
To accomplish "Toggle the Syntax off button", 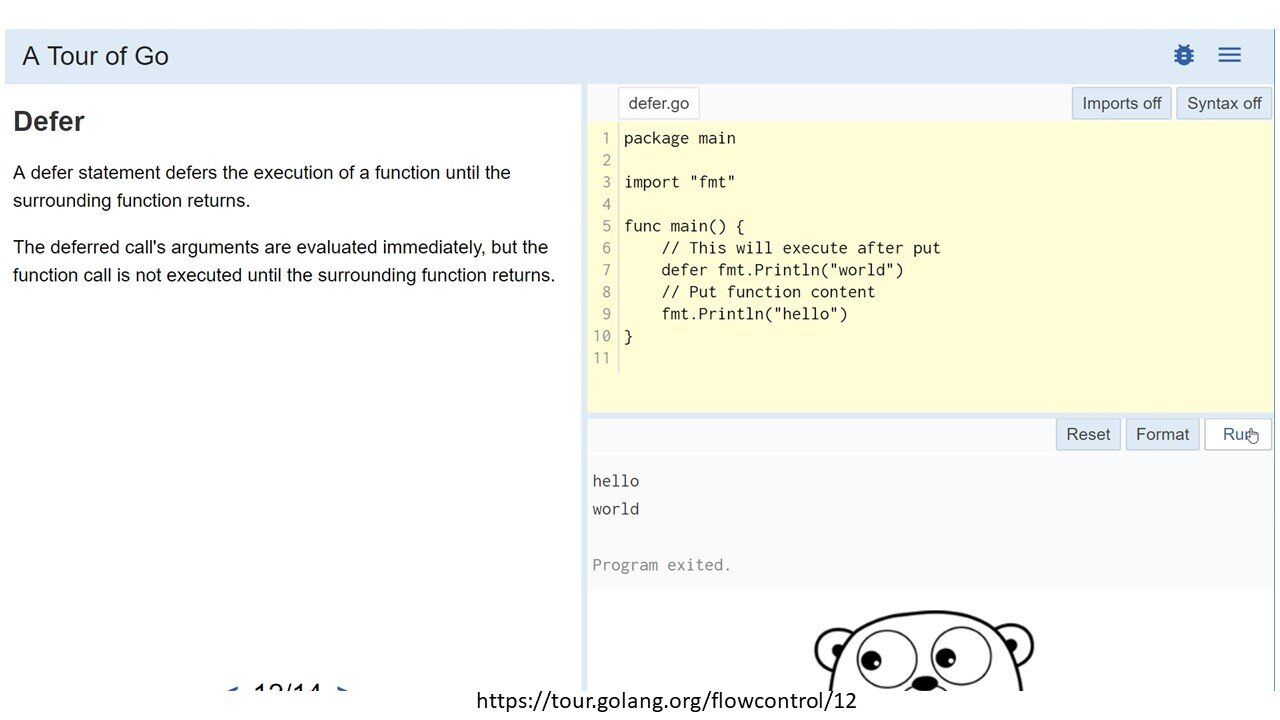I will click(1224, 103).
